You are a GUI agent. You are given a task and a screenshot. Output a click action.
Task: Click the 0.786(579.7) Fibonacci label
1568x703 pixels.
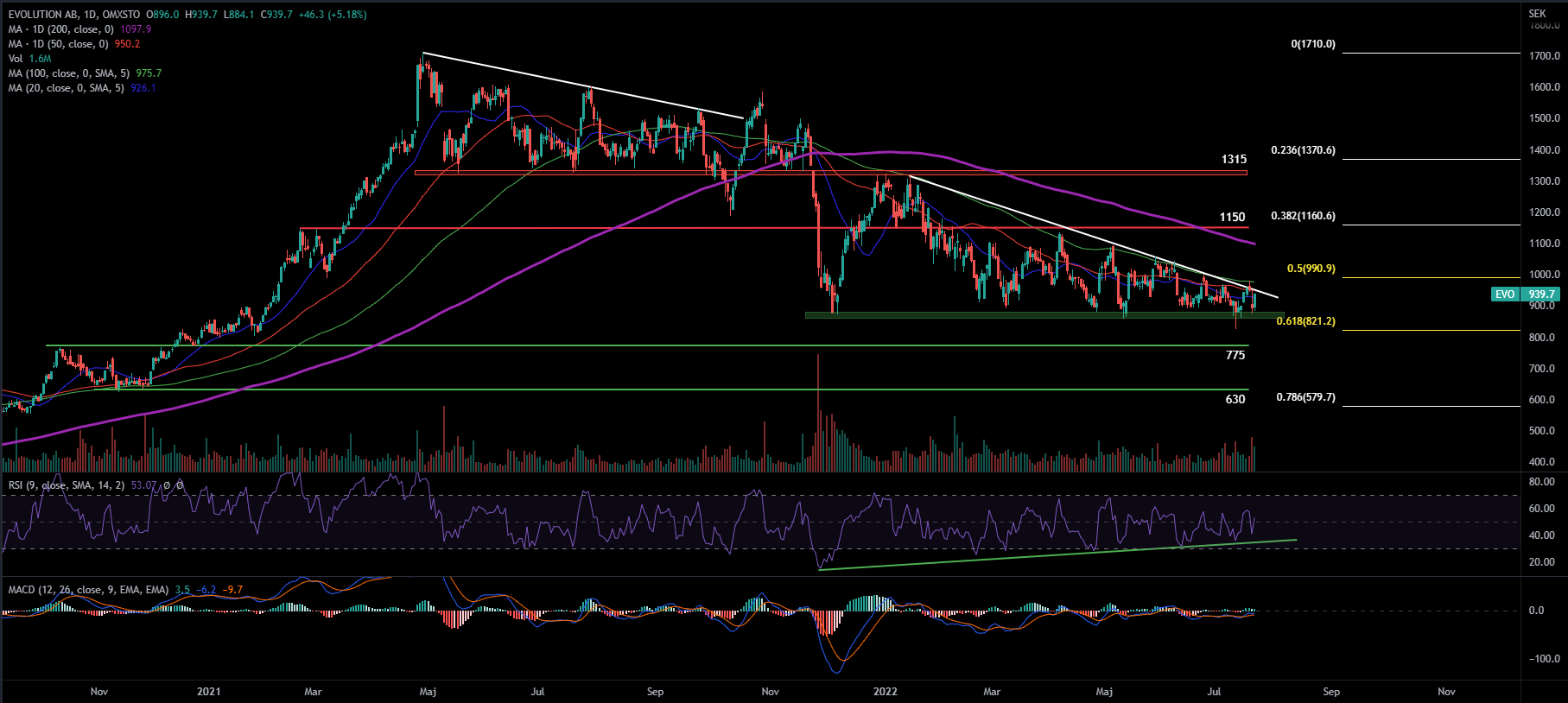pos(1305,397)
